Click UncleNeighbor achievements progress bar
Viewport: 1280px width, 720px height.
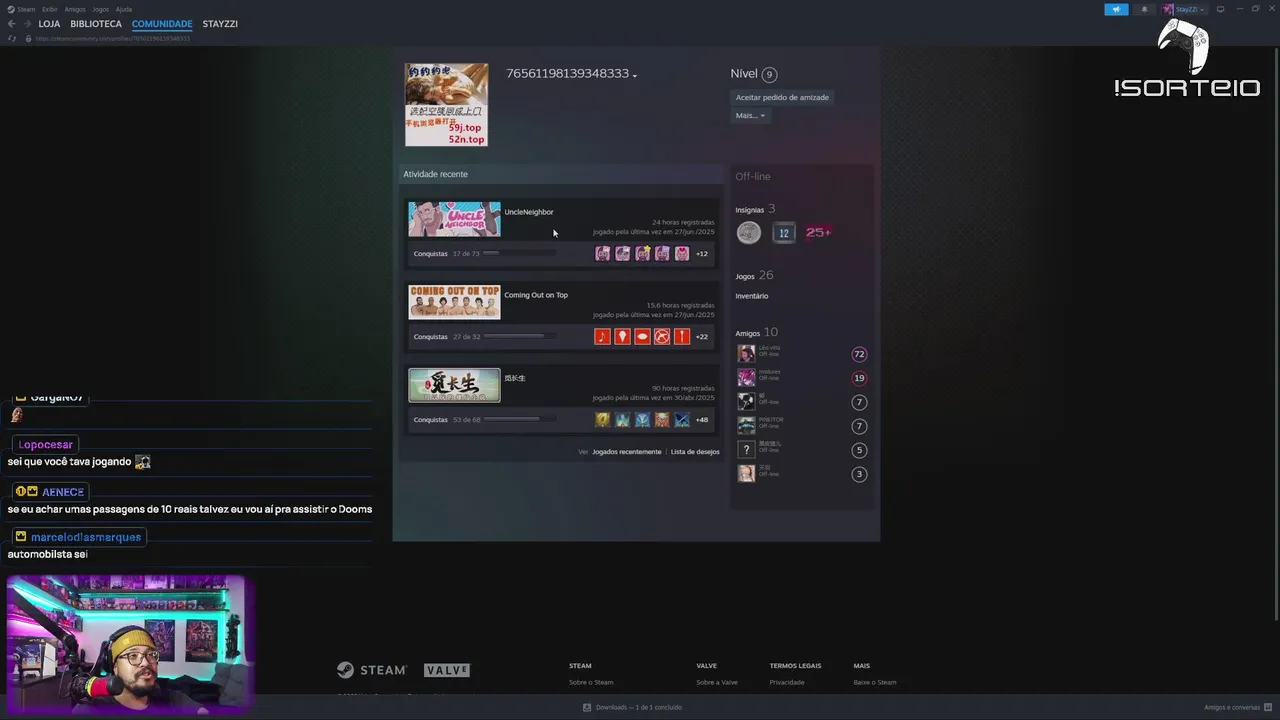(x=519, y=254)
